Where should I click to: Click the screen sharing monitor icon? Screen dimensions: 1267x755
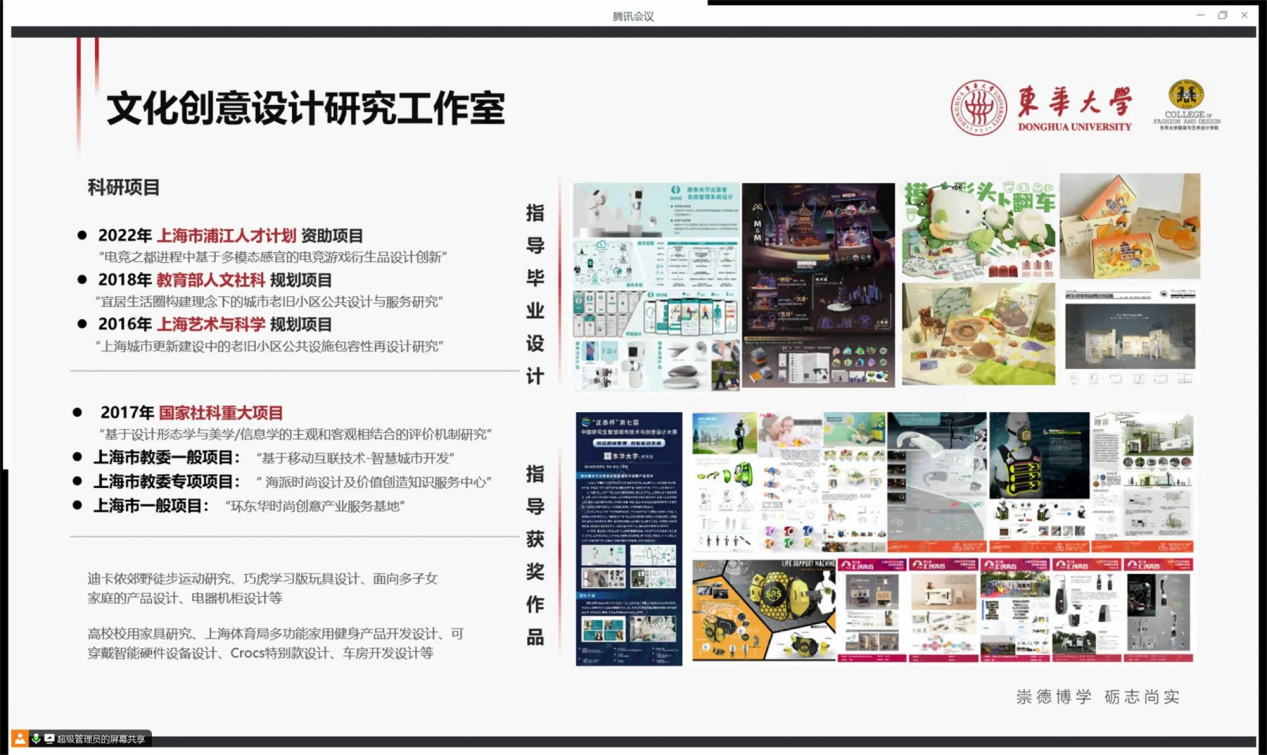click(49, 739)
